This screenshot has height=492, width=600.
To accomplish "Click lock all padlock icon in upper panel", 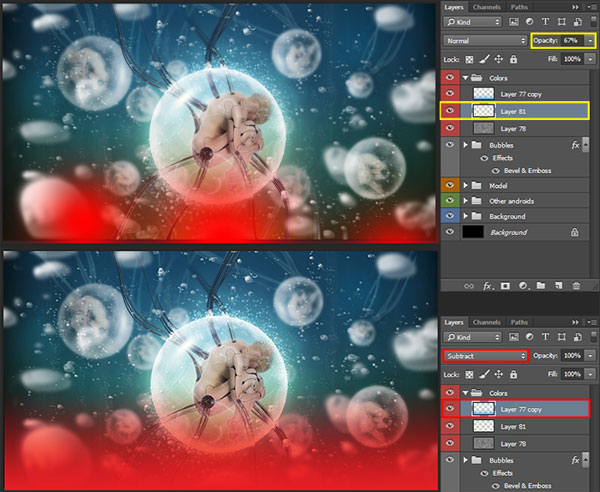I will pos(514,59).
